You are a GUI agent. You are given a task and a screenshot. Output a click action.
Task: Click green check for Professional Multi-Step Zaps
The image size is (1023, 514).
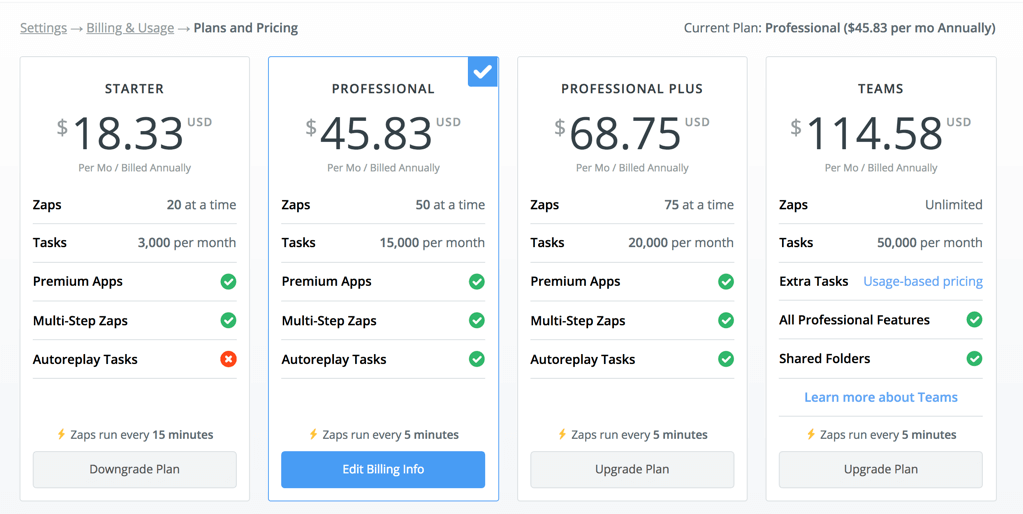(x=477, y=320)
